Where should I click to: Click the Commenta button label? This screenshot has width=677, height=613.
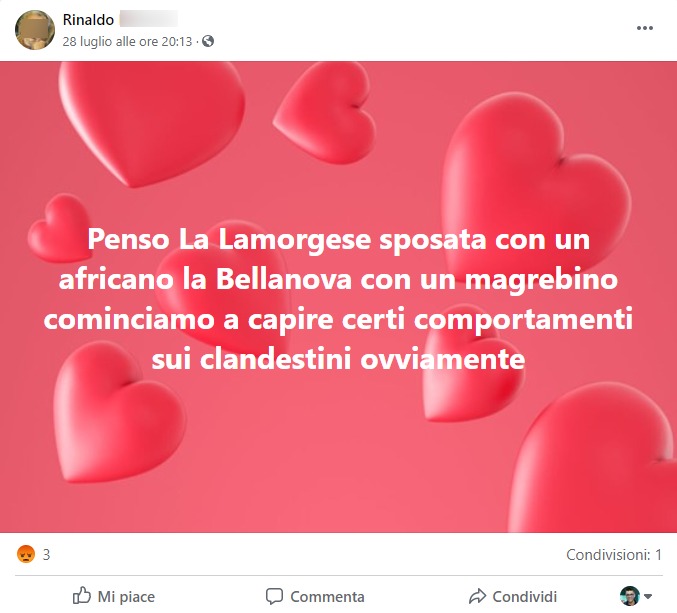tap(327, 597)
